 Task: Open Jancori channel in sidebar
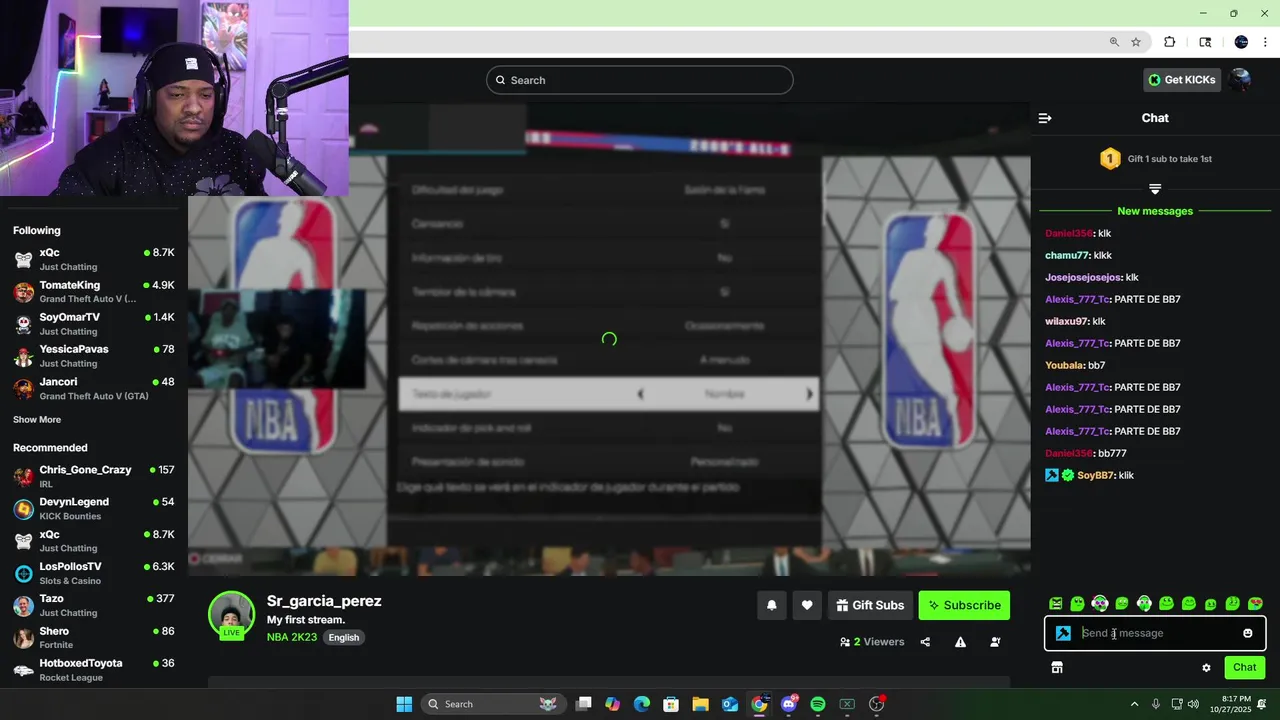(94, 388)
